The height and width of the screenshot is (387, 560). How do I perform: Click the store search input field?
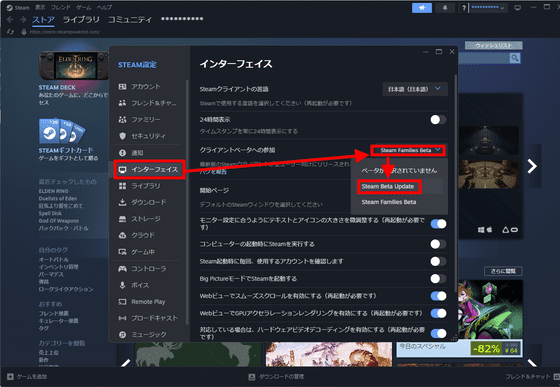tap(484, 58)
